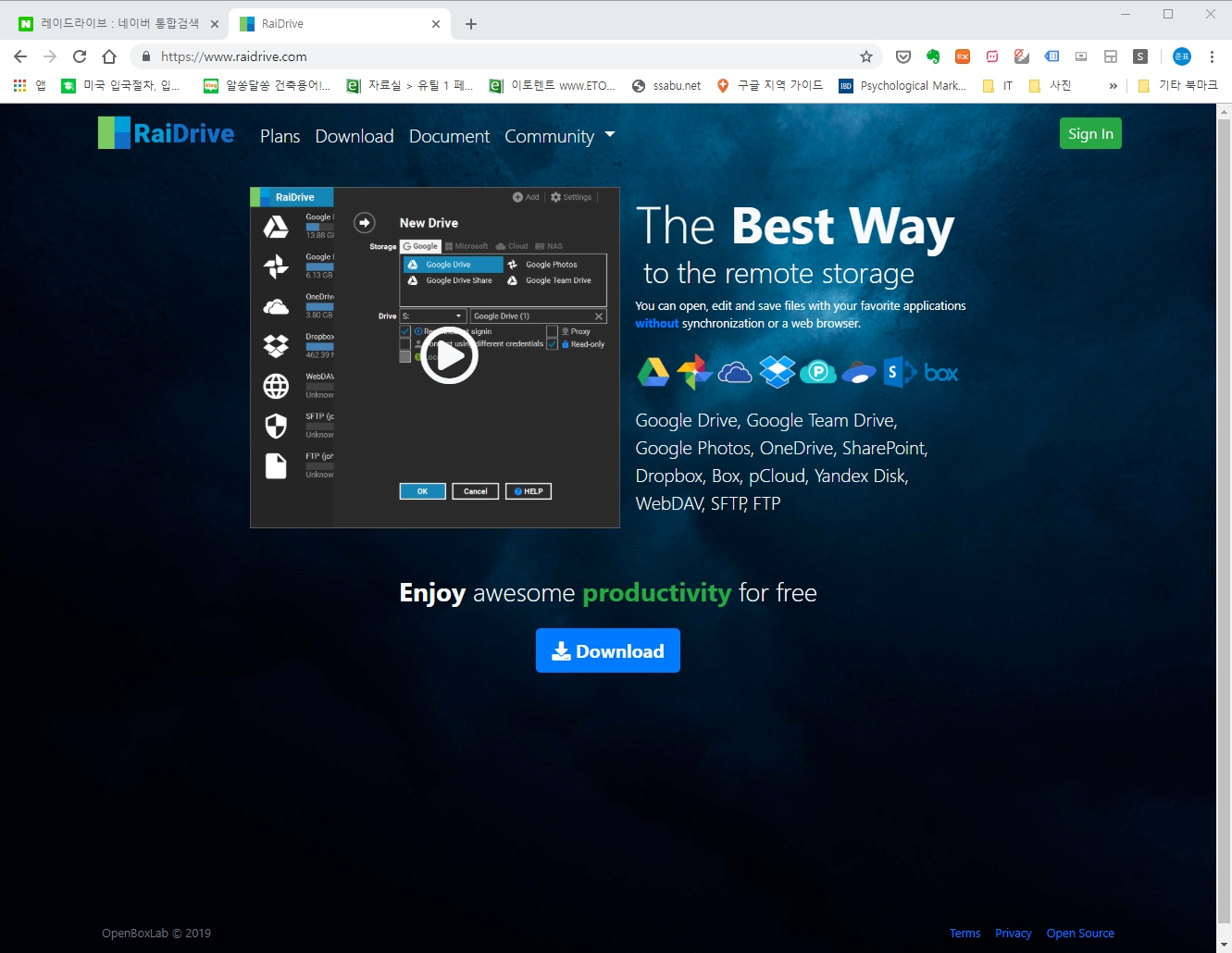Reload the current page
Image resolution: width=1232 pixels, height=953 pixels.
(x=80, y=56)
